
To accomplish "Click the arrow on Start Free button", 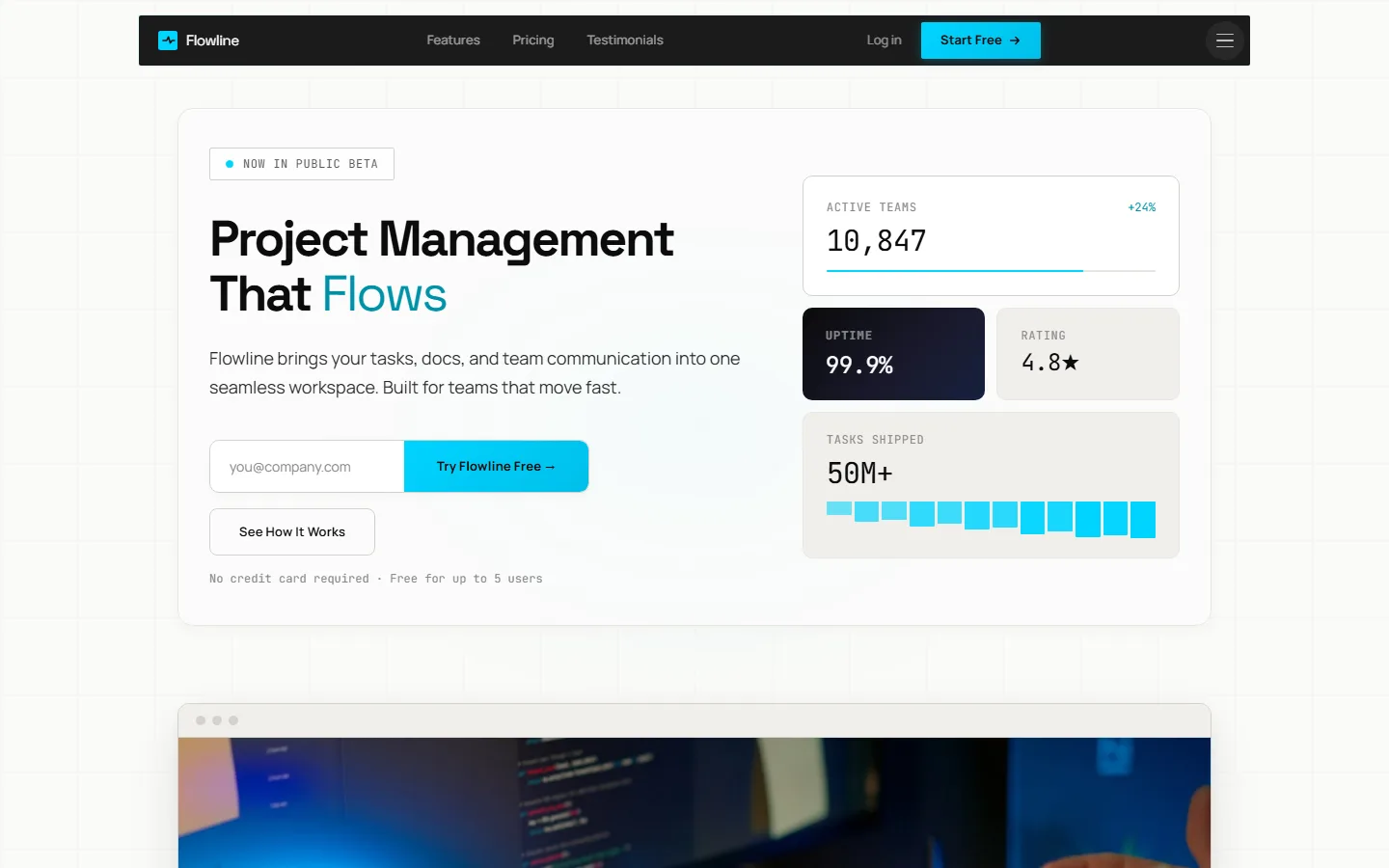I will click(1015, 41).
